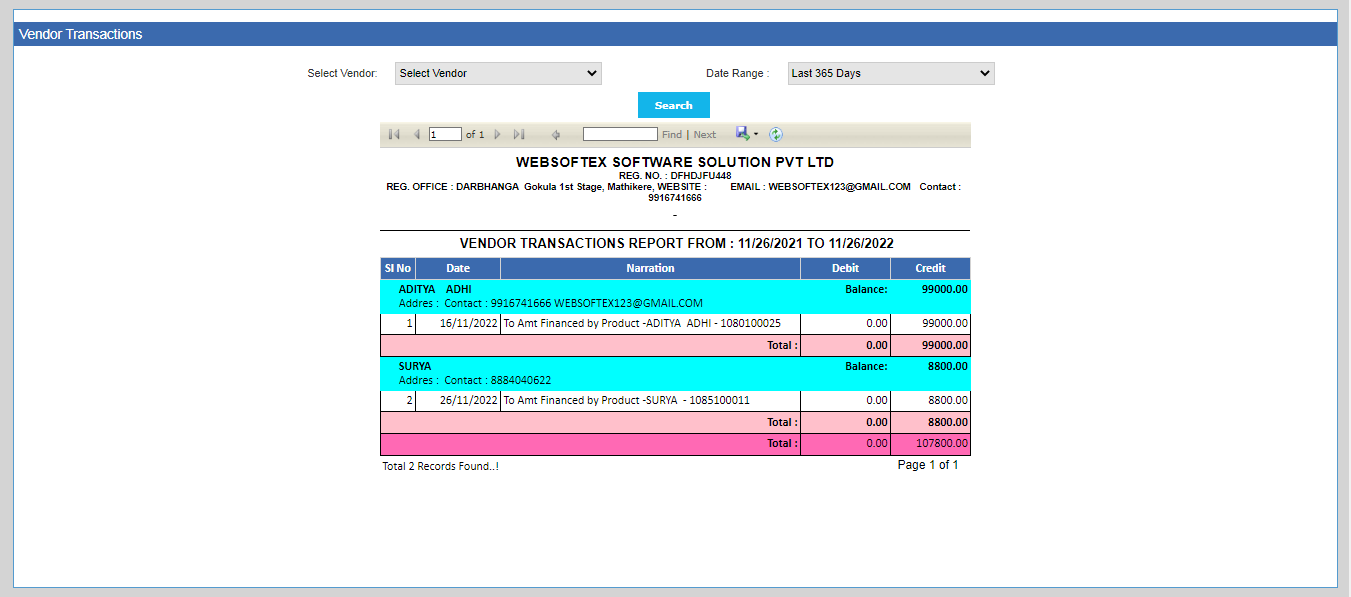Viewport: 1351px width, 597px height.
Task: Click the vendor name SURYA
Action: coord(415,366)
